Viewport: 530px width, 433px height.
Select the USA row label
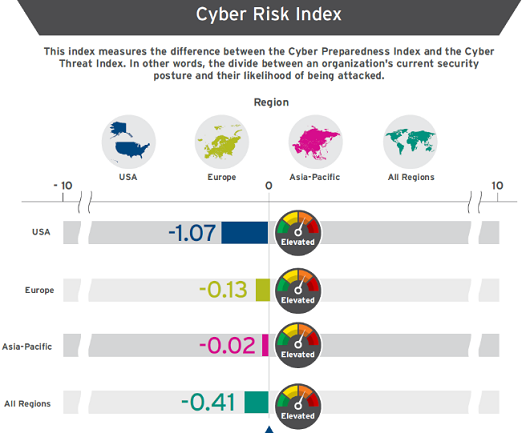click(x=41, y=232)
